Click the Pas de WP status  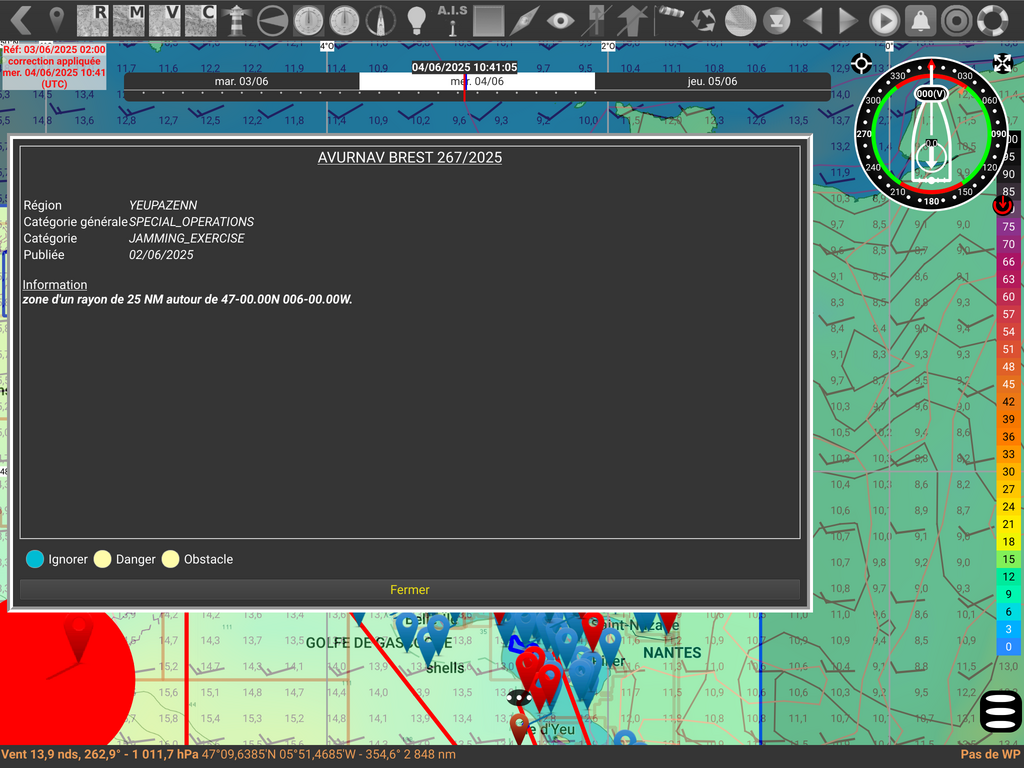coord(989,754)
